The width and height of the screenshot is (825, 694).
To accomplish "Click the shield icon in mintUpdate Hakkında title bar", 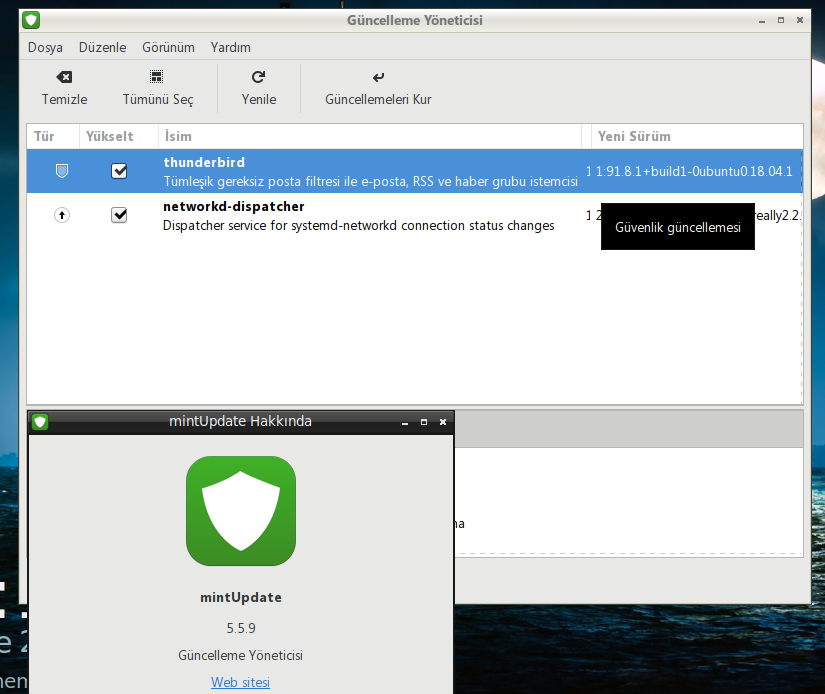I will (40, 422).
